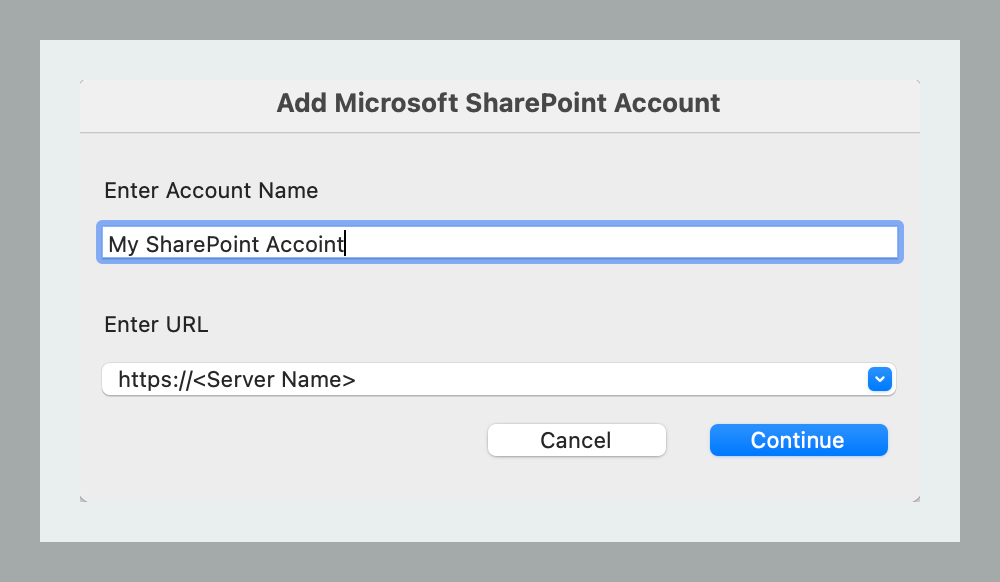Image resolution: width=1000 pixels, height=582 pixels.
Task: Cancel the SharePoint account setup
Action: (x=576, y=440)
